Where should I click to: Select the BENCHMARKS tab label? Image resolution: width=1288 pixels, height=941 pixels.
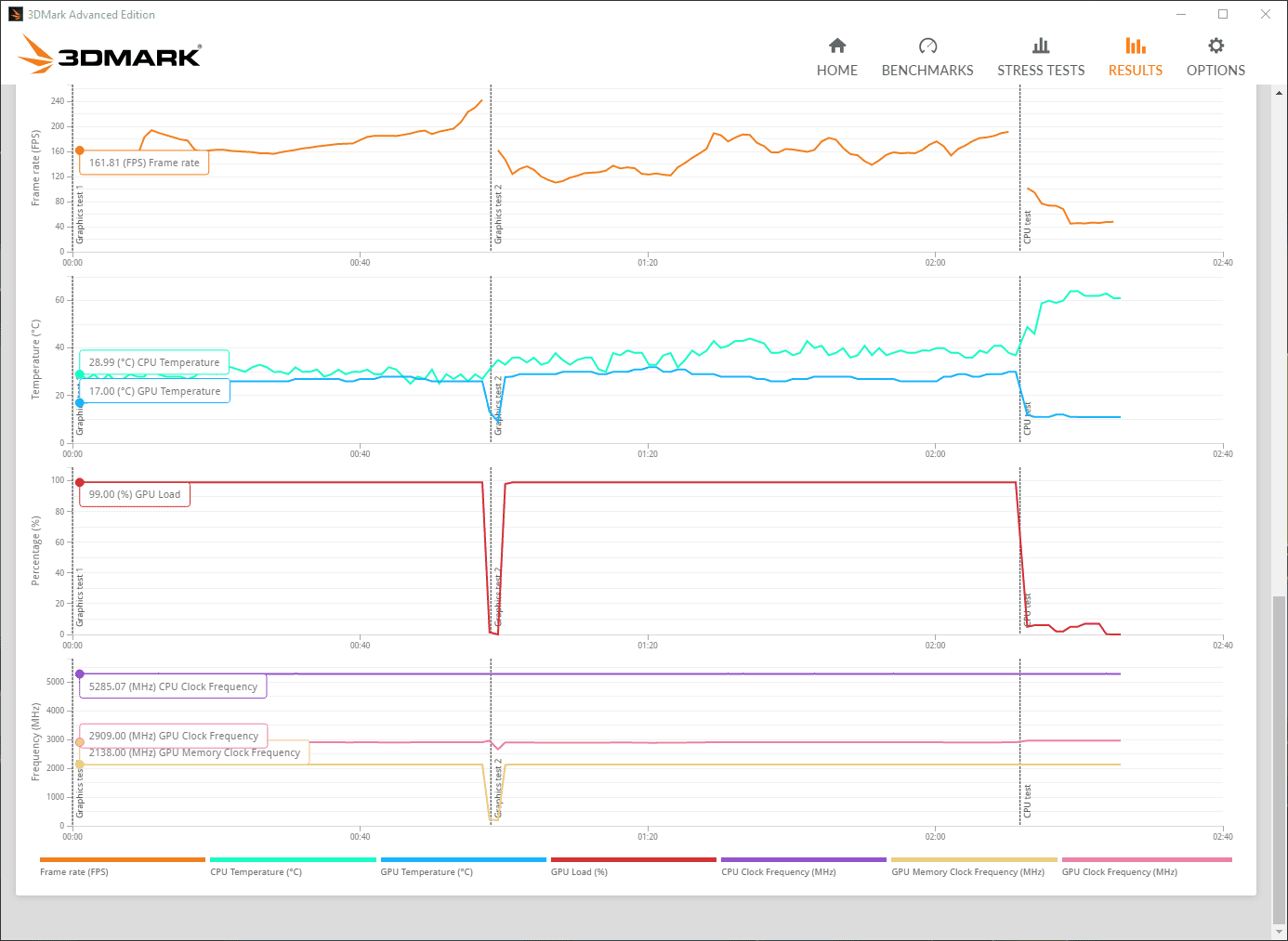pyautogui.click(x=927, y=71)
